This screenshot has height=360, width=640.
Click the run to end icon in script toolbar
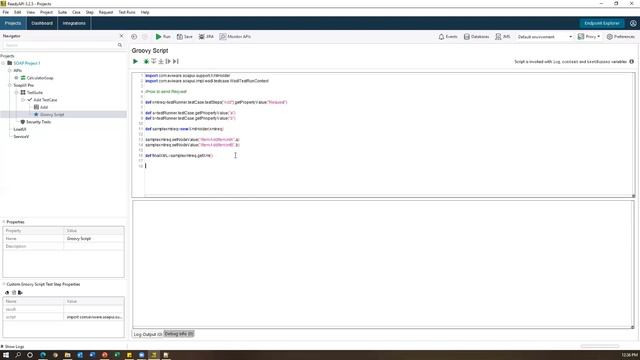tap(176, 61)
